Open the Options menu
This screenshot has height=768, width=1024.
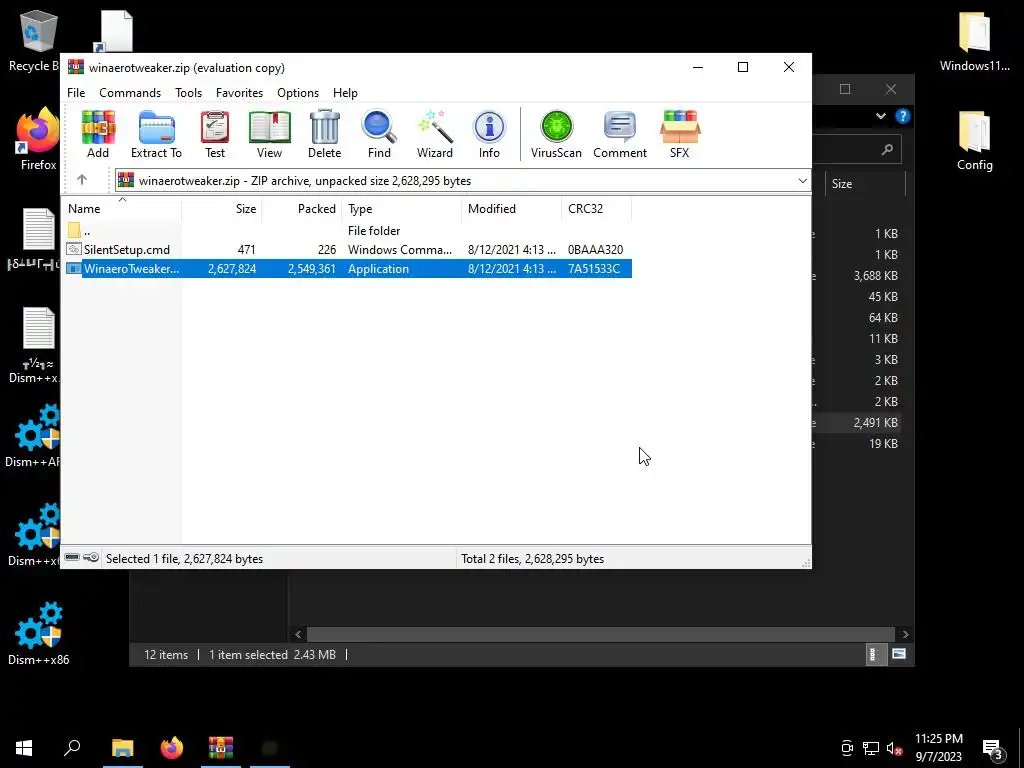coord(298,93)
